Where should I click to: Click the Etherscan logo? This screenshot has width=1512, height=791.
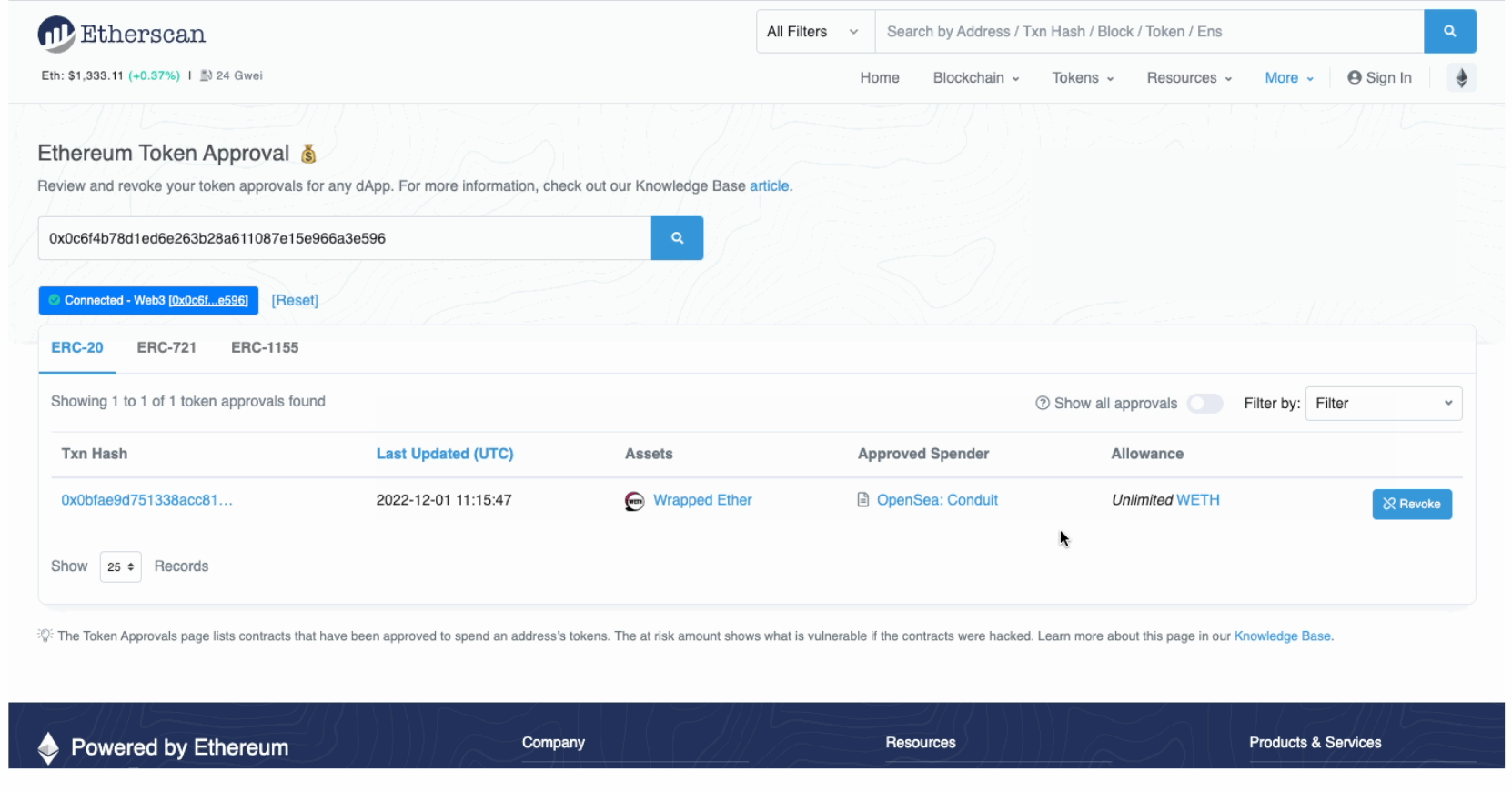[121, 35]
